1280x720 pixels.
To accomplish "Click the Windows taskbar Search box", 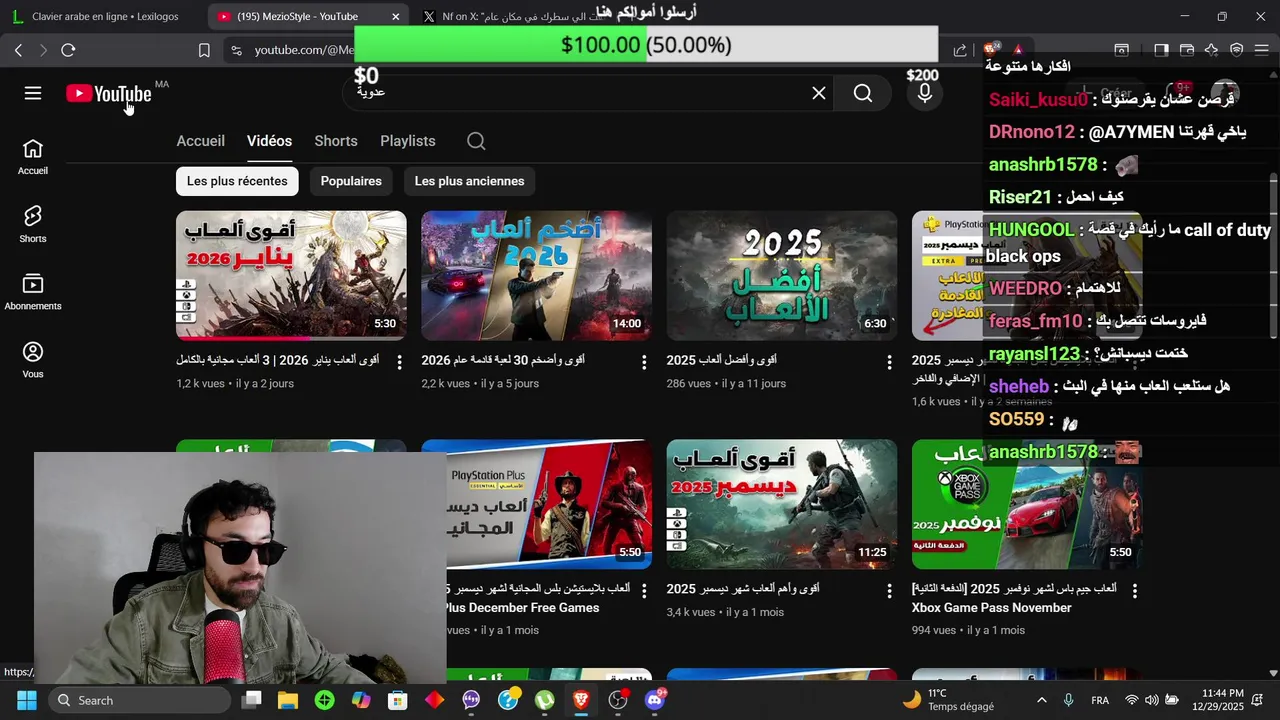I will 140,700.
